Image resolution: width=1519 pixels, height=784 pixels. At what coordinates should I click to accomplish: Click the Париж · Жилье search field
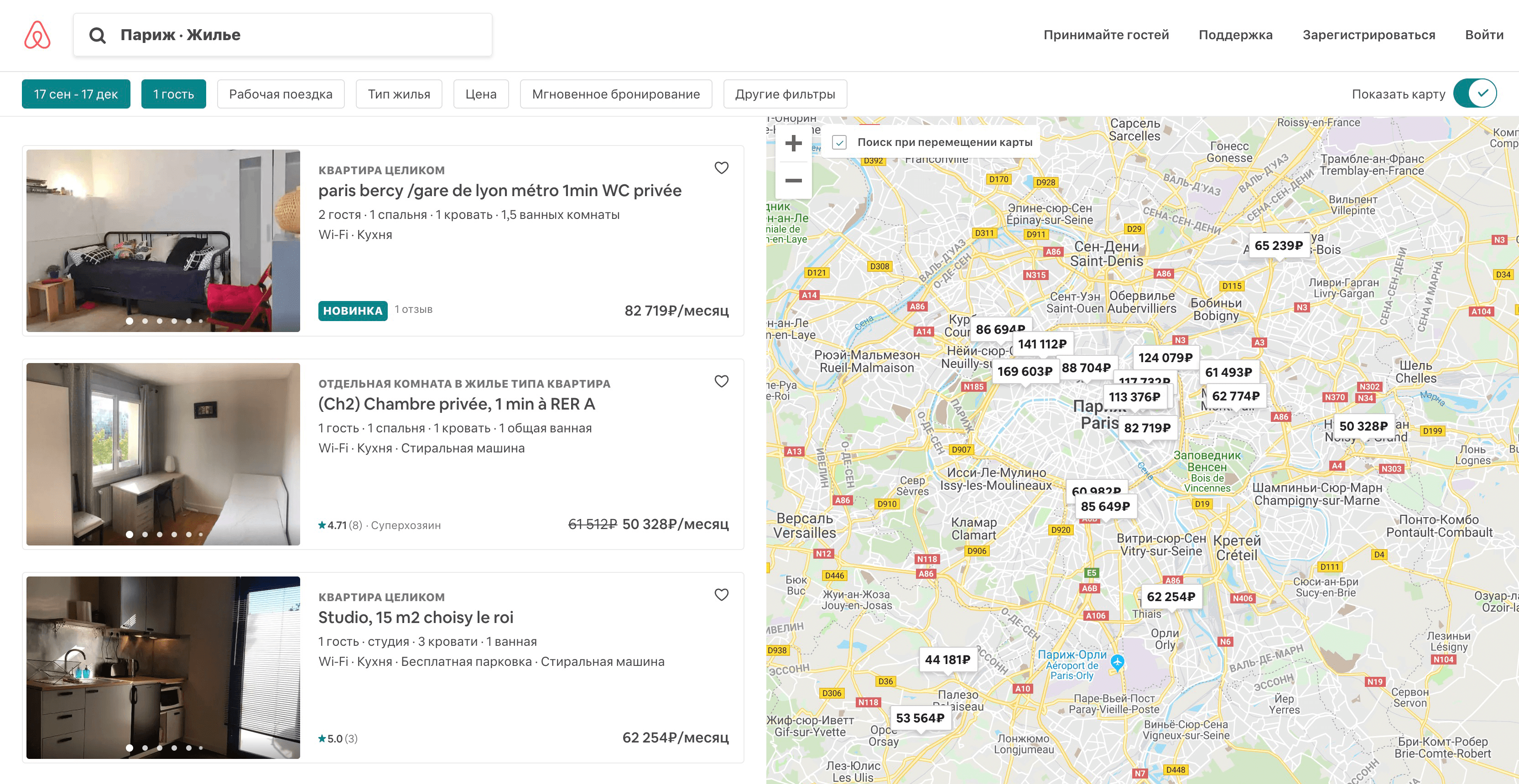pyautogui.click(x=283, y=35)
